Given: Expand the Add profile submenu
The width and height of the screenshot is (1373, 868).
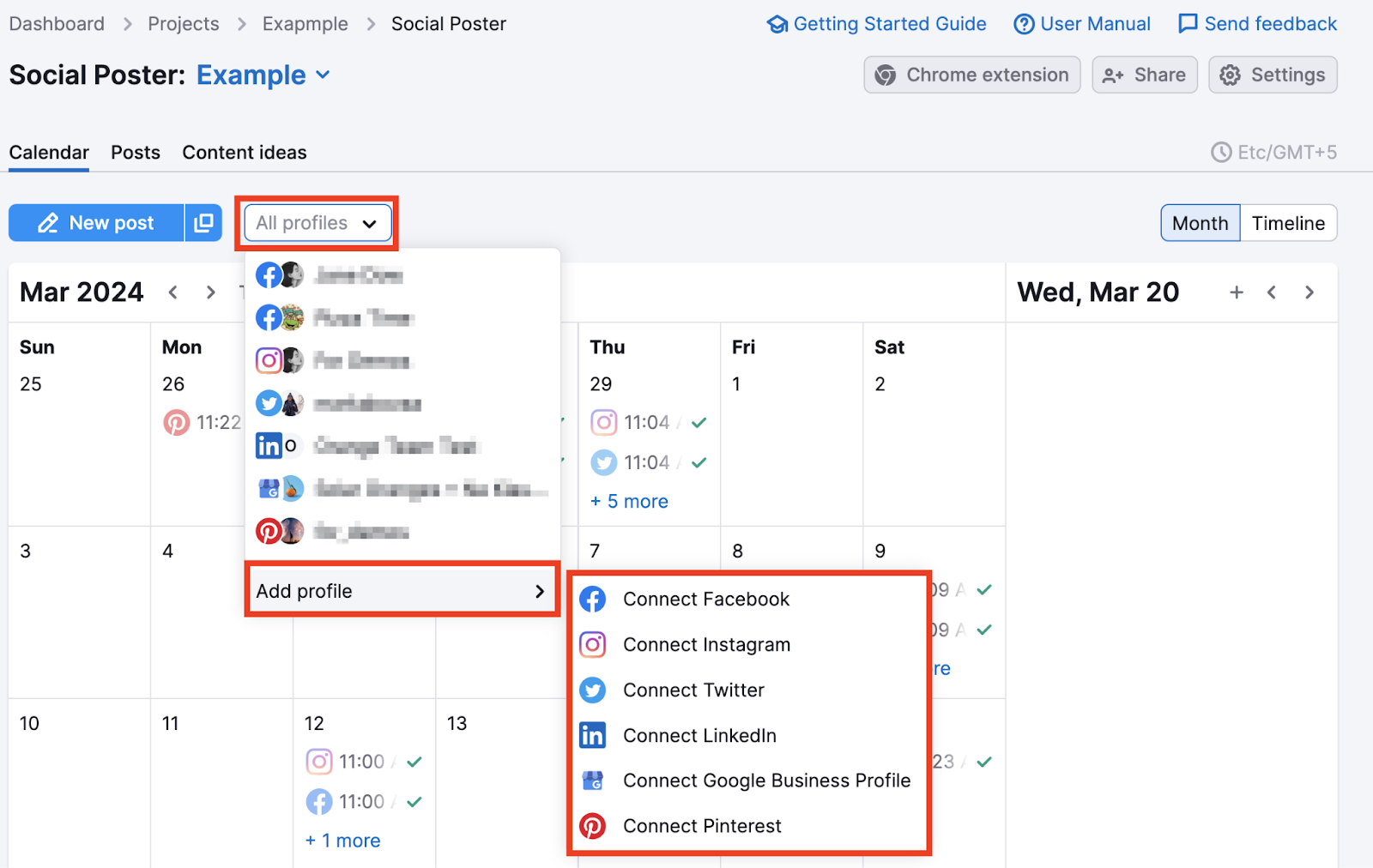Looking at the screenshot, I should (401, 591).
